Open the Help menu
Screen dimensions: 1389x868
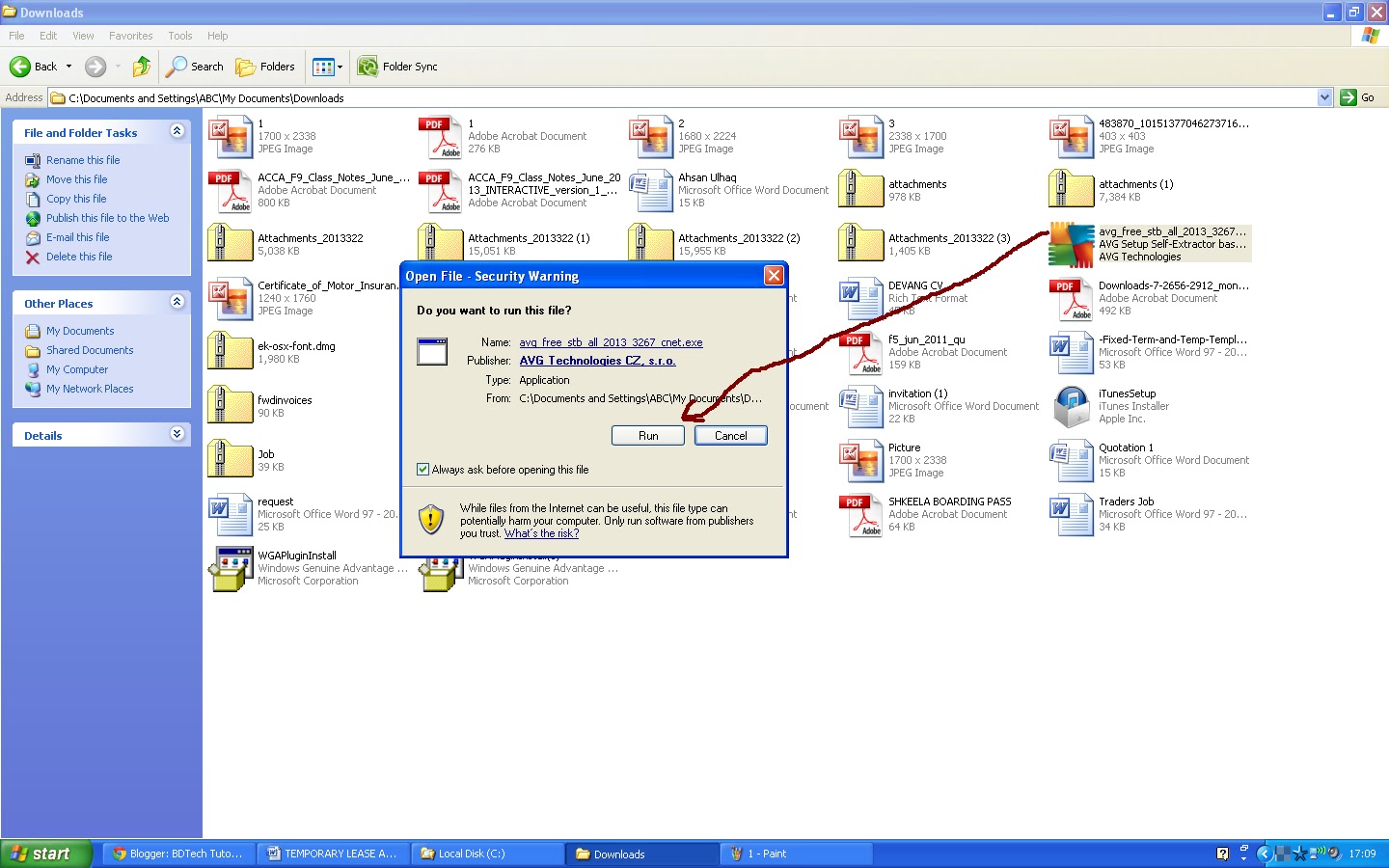tap(218, 36)
